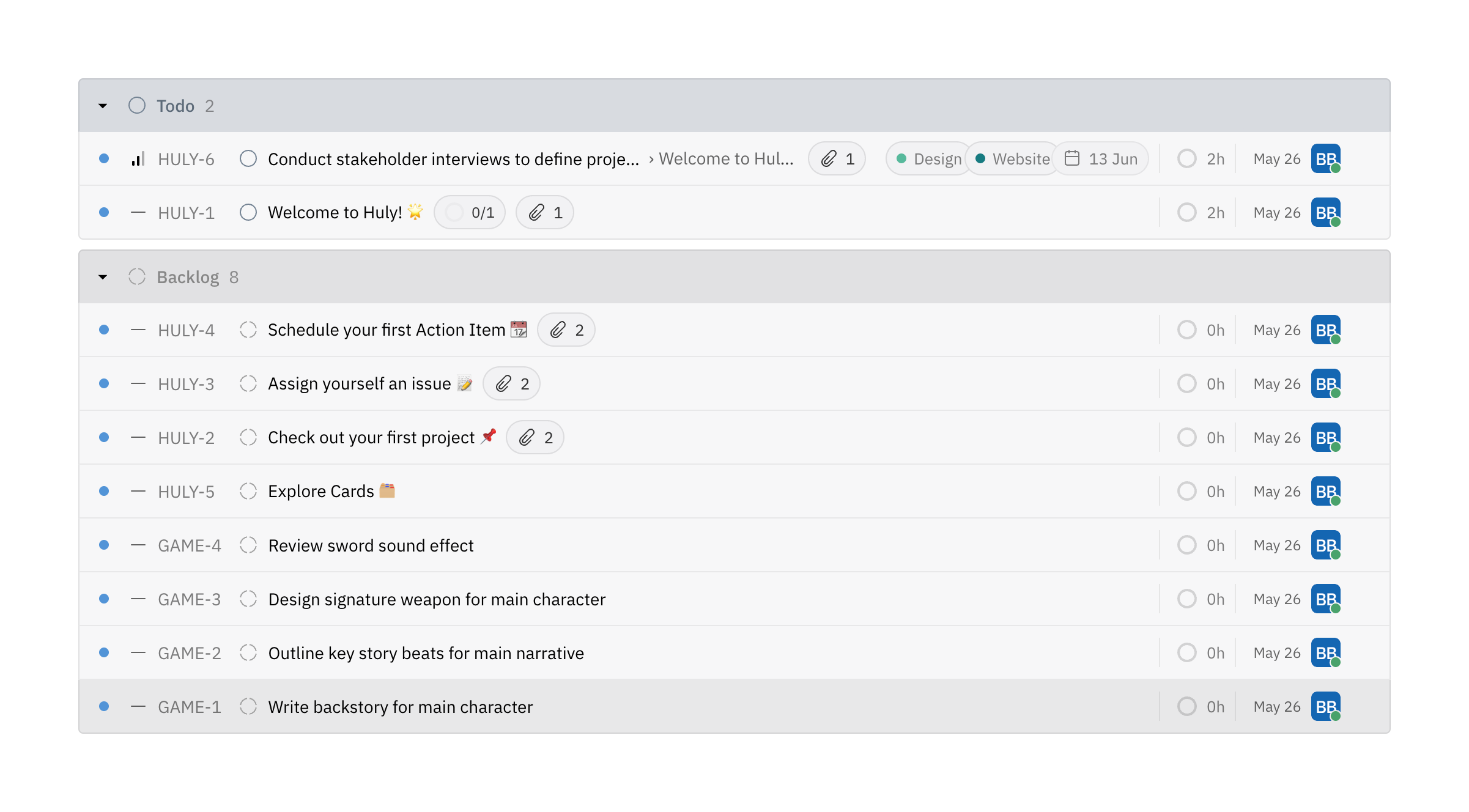The width and height of the screenshot is (1469, 812).
Task: Toggle the backlog status circle on GAME-4
Action: [x=248, y=545]
